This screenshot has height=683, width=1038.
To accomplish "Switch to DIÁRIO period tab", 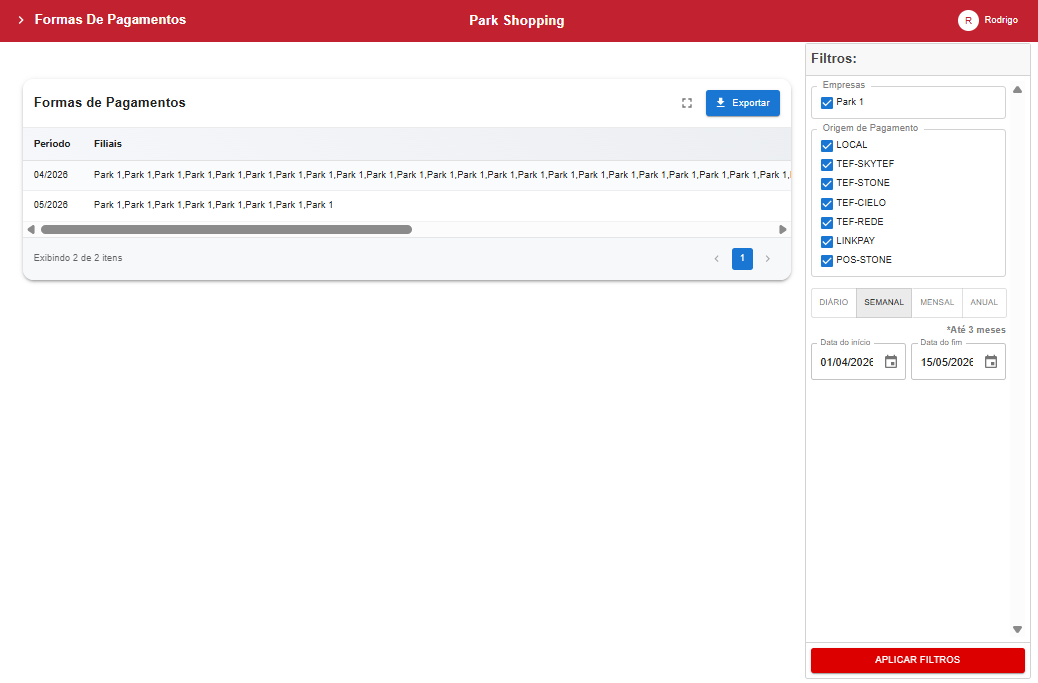I will pos(833,302).
